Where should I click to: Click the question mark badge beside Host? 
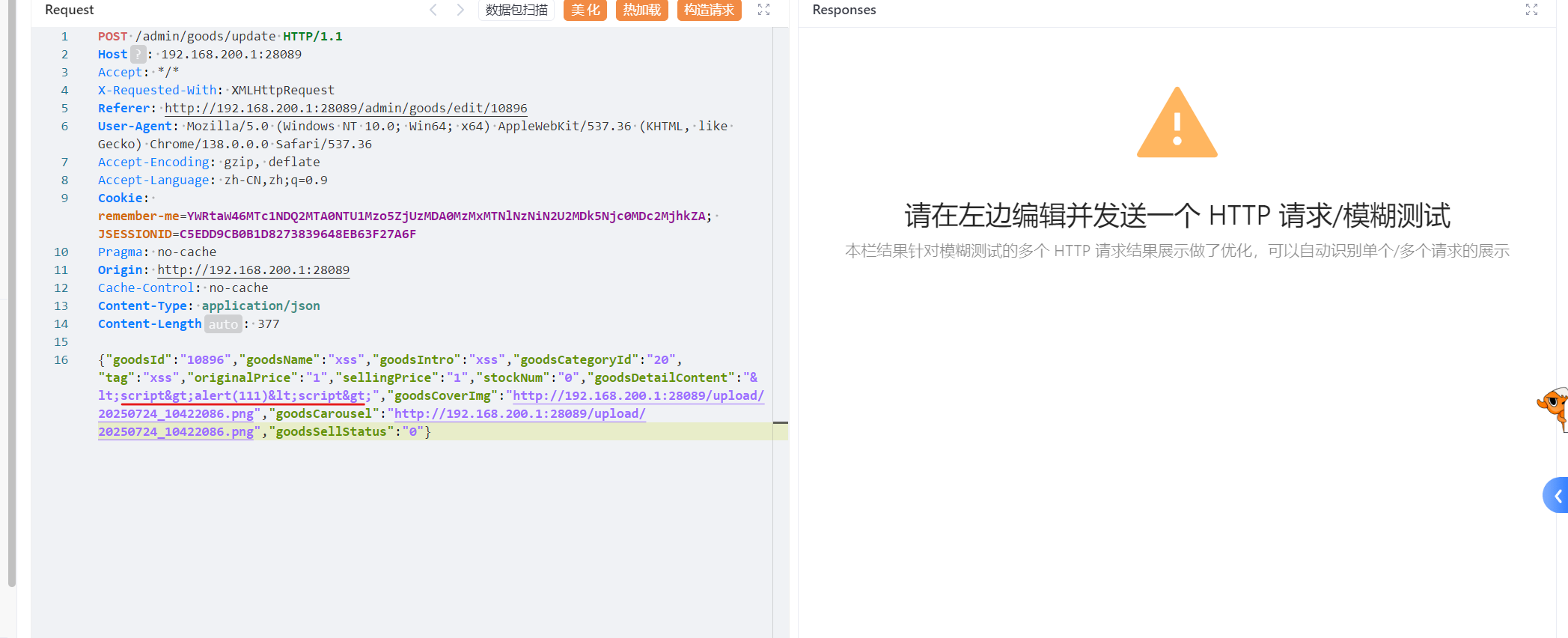point(138,55)
